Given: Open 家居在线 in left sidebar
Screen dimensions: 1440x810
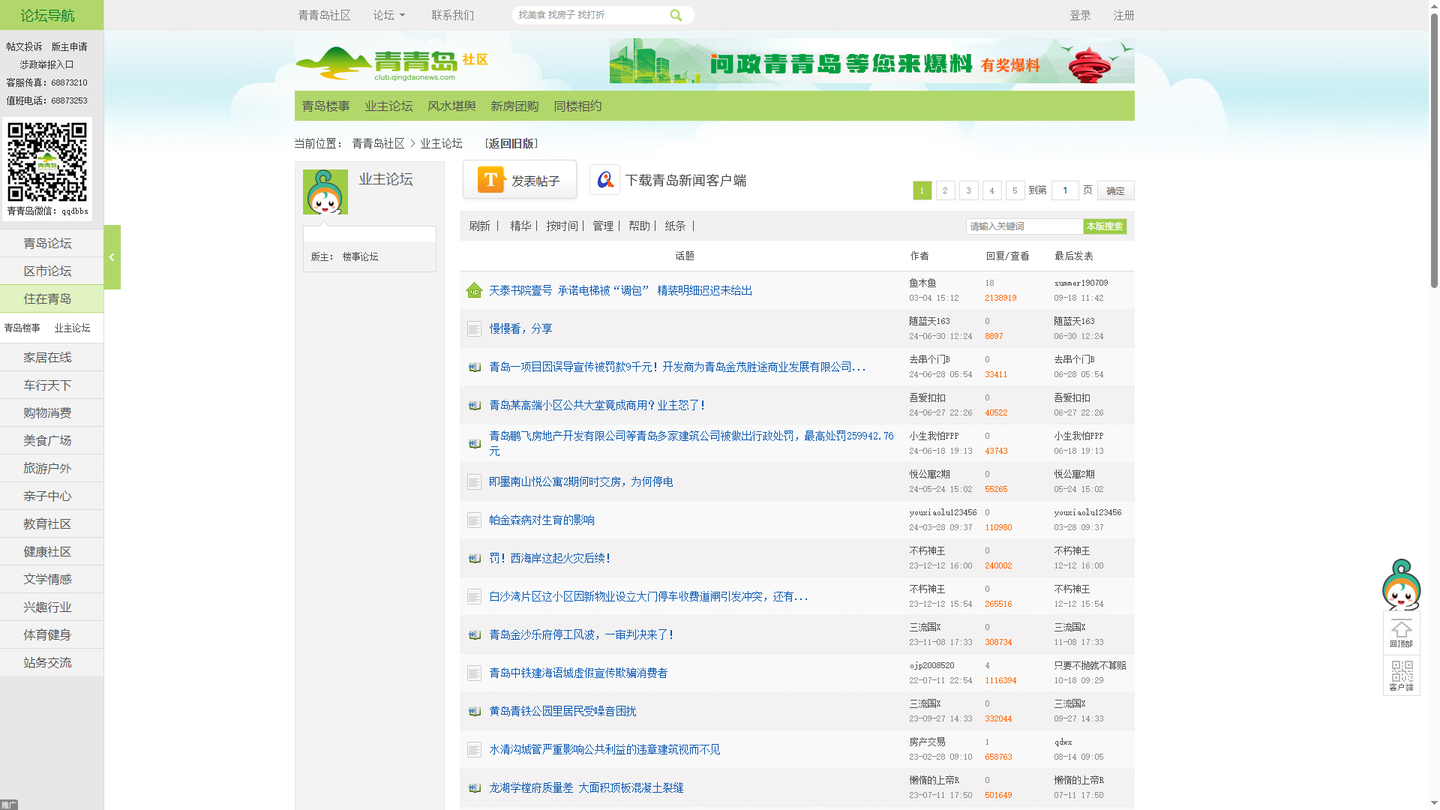Looking at the screenshot, I should [x=48, y=357].
